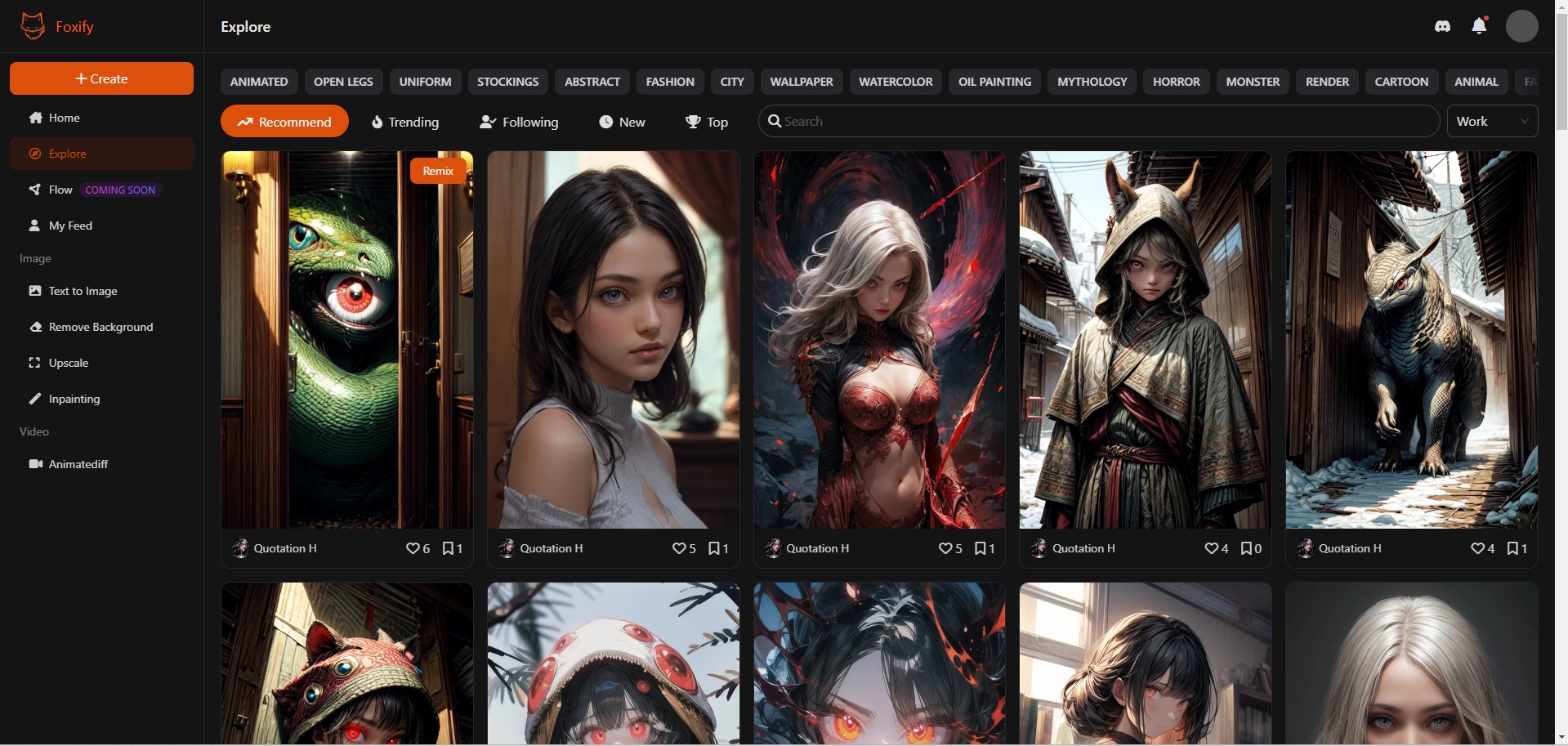This screenshot has height=746, width=1568.
Task: Filter by the ANIMATED tag
Action: point(259,82)
